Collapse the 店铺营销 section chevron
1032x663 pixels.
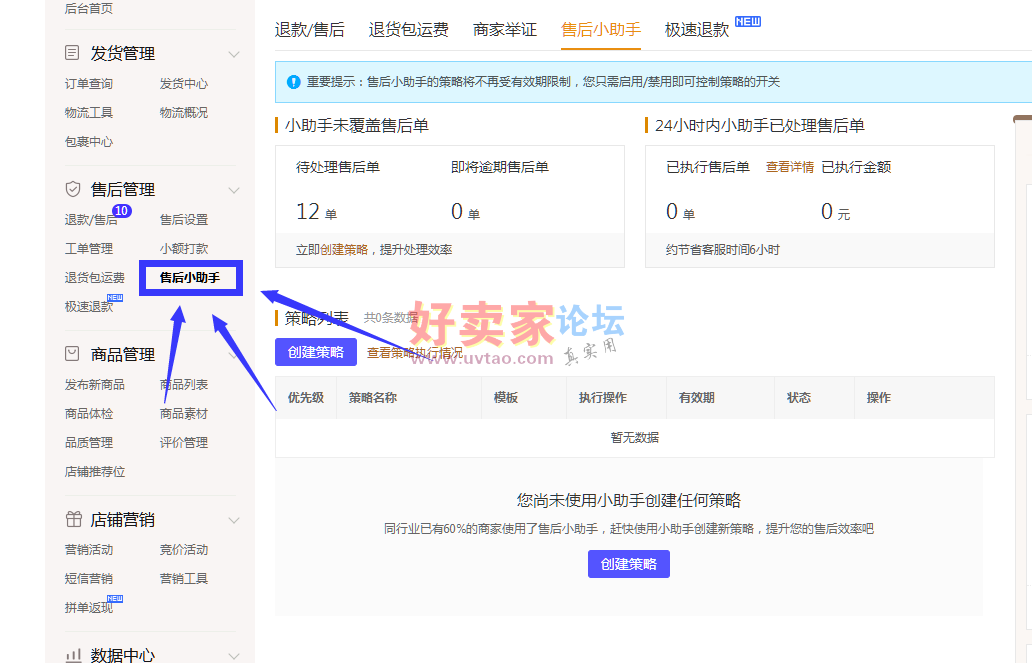tap(234, 521)
